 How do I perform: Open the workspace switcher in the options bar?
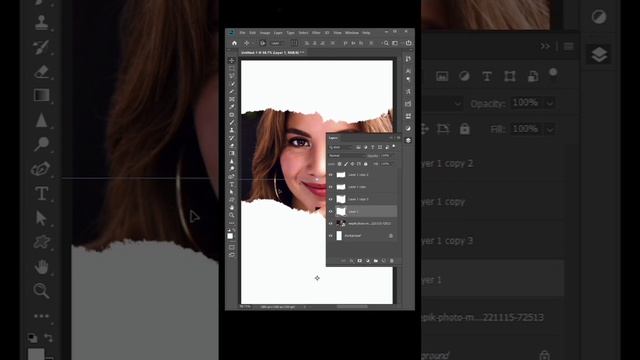click(x=395, y=43)
